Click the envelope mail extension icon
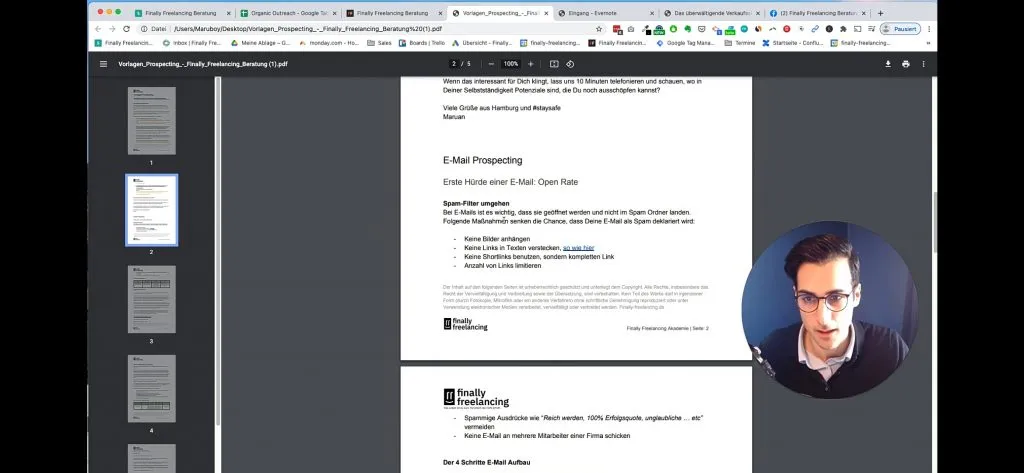Screen dimensions: 1024x473 pos(701,29)
